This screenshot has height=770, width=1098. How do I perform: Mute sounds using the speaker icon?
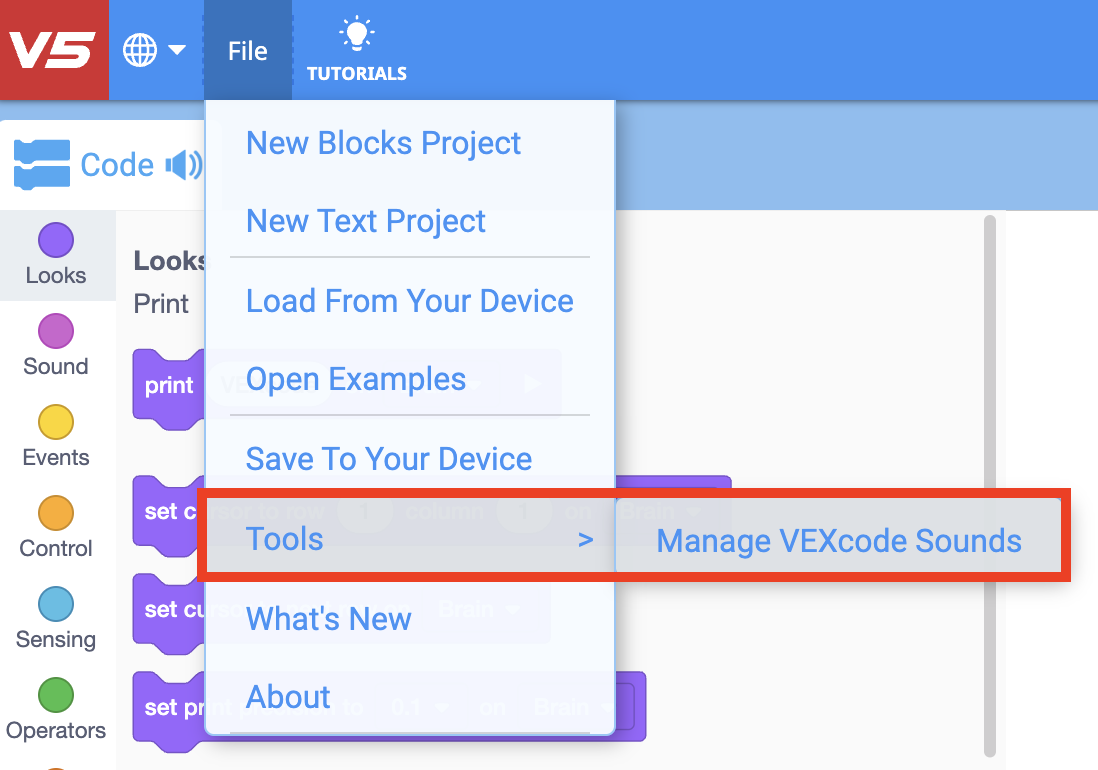pyautogui.click(x=186, y=164)
